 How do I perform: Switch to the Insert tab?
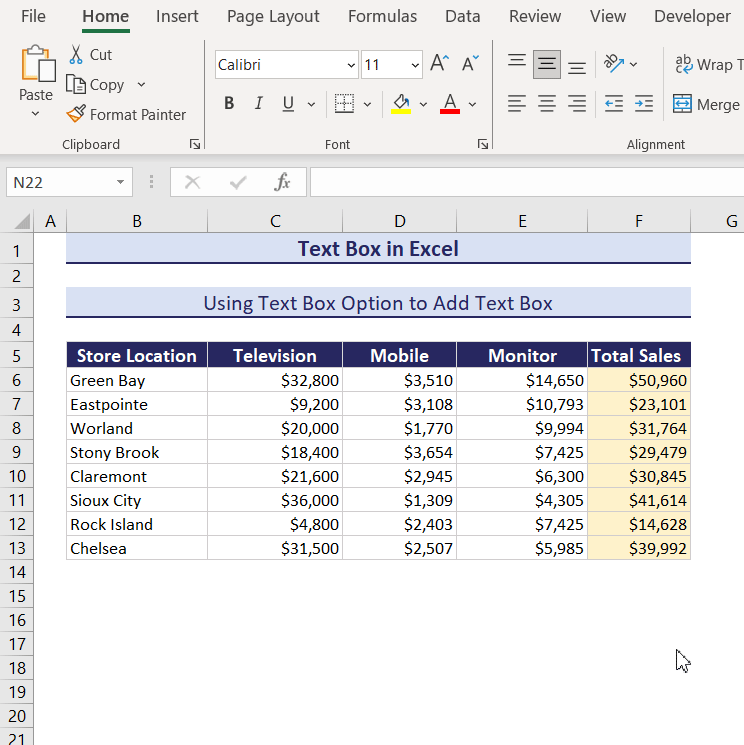[x=177, y=16]
